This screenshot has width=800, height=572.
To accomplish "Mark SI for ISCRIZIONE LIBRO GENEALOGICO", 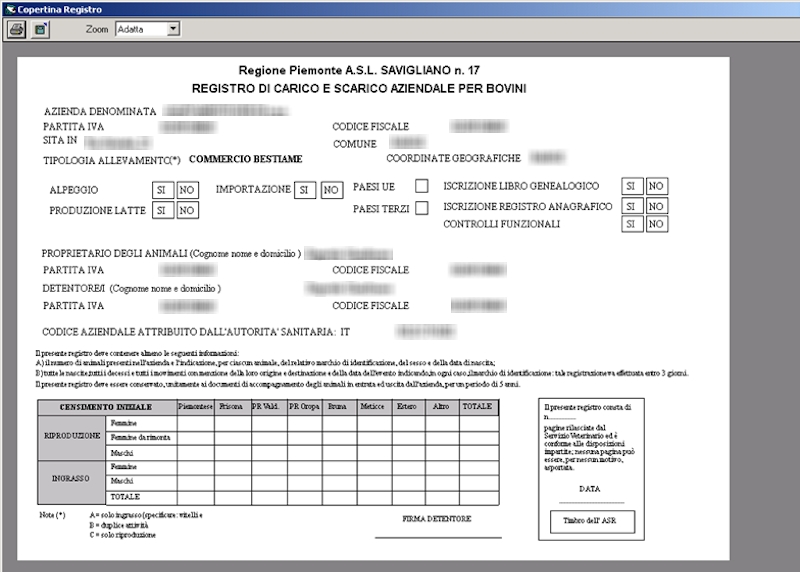I will point(632,186).
